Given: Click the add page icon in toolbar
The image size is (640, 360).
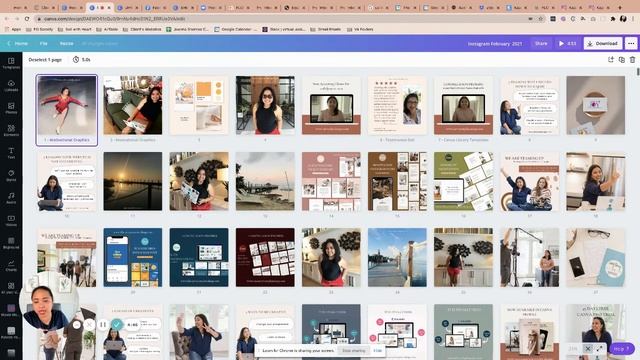Looking at the screenshot, I should click(x=611, y=60).
